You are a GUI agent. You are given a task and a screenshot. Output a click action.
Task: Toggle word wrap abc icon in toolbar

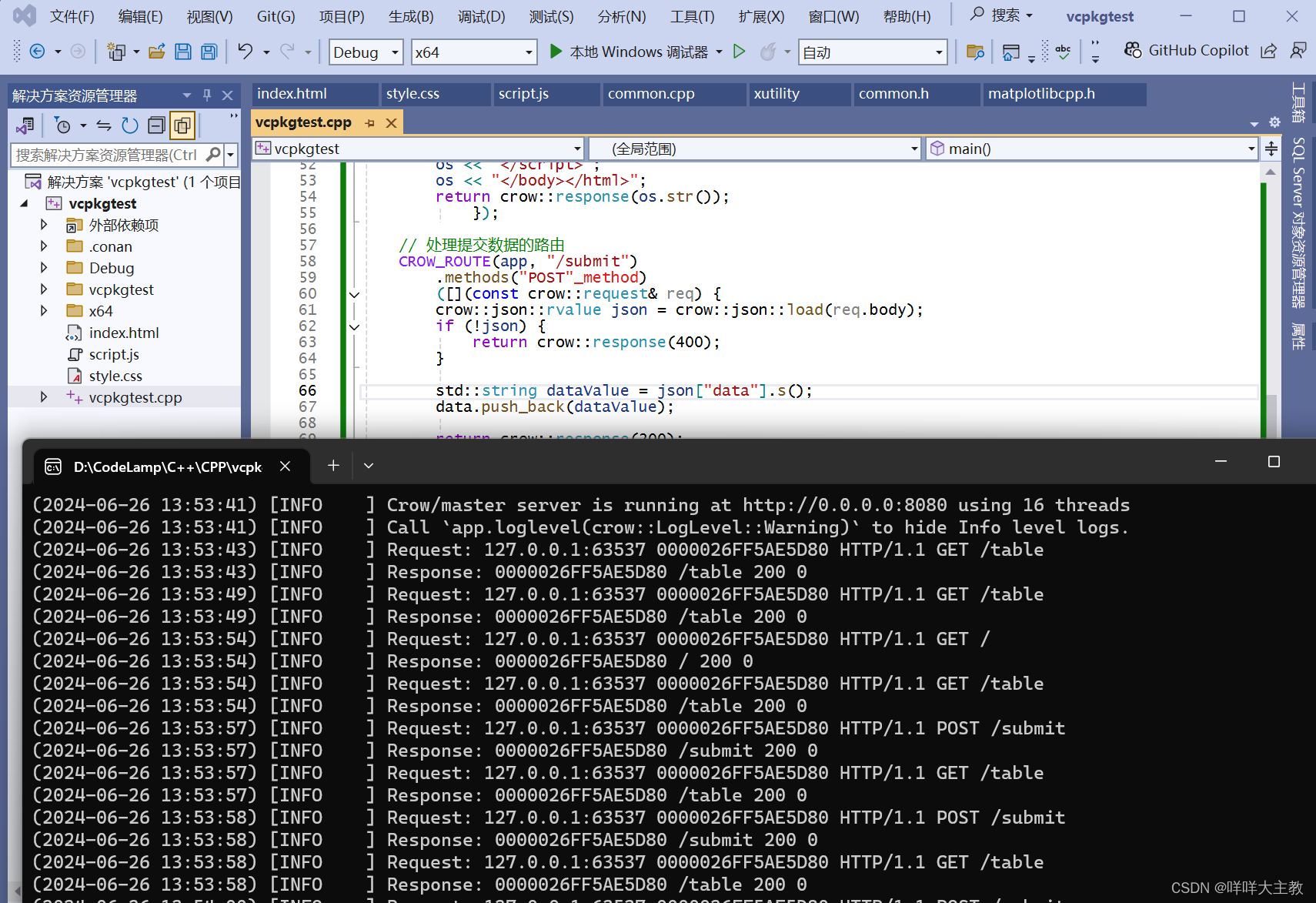click(x=1063, y=50)
